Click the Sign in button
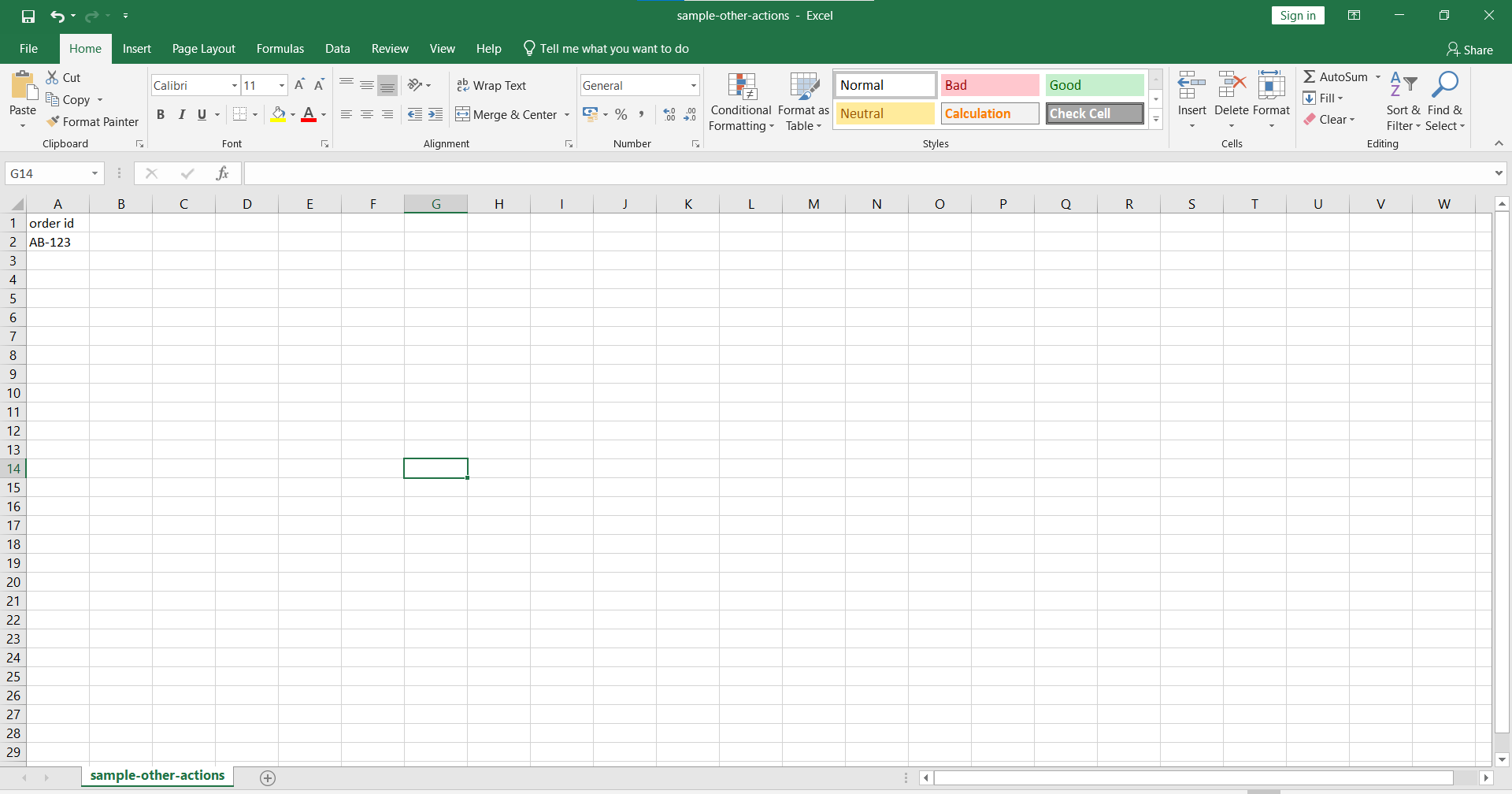The image size is (1512, 794). point(1297,16)
